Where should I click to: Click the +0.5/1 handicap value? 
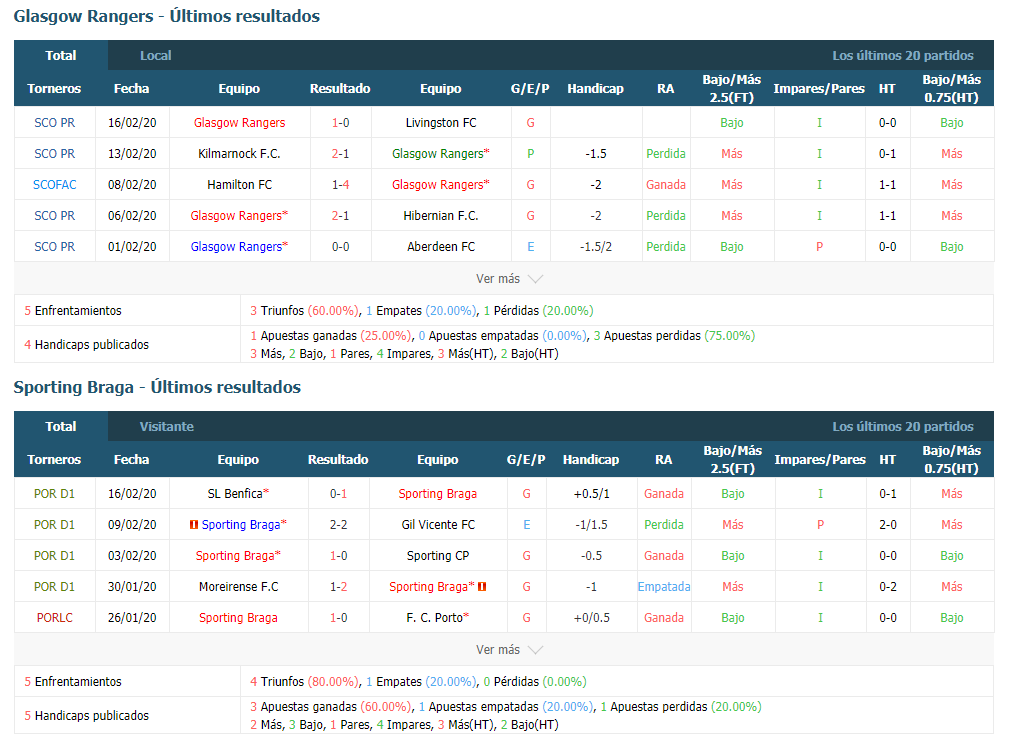click(591, 494)
